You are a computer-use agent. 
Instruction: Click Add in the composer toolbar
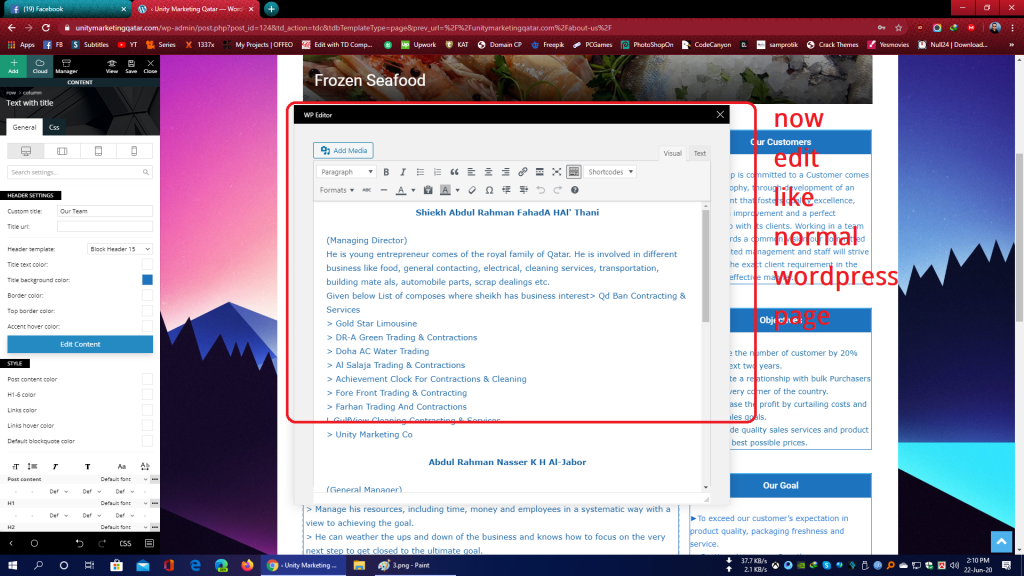(13, 66)
